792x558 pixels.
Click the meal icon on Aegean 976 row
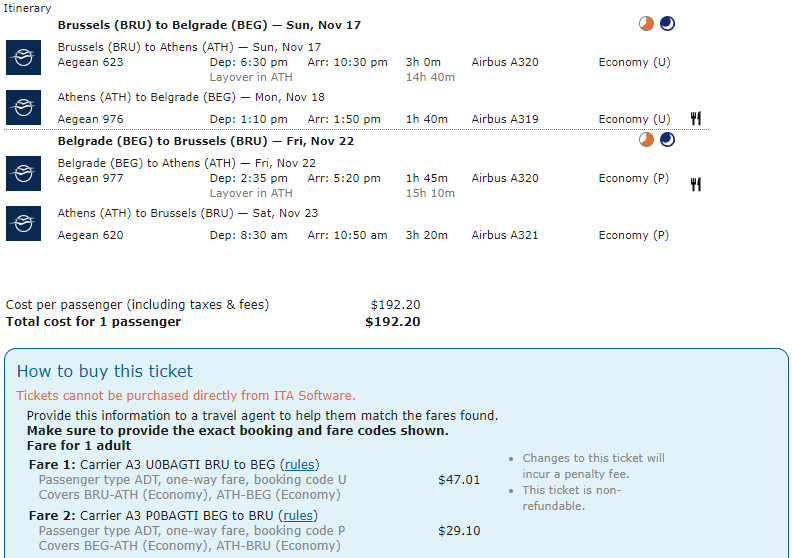point(696,119)
